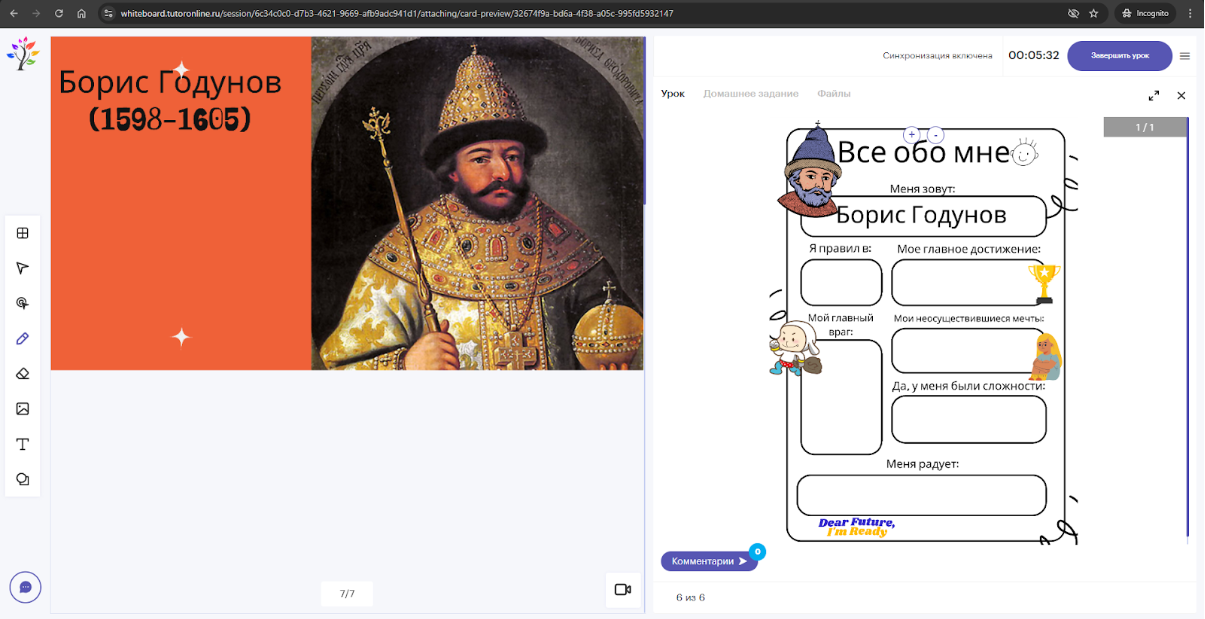Select the eraser tool
1205x619 pixels.
tap(22, 374)
